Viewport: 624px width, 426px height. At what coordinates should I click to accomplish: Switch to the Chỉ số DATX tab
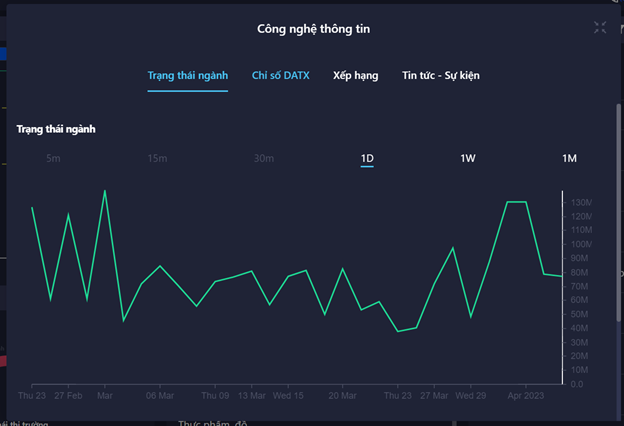click(279, 75)
